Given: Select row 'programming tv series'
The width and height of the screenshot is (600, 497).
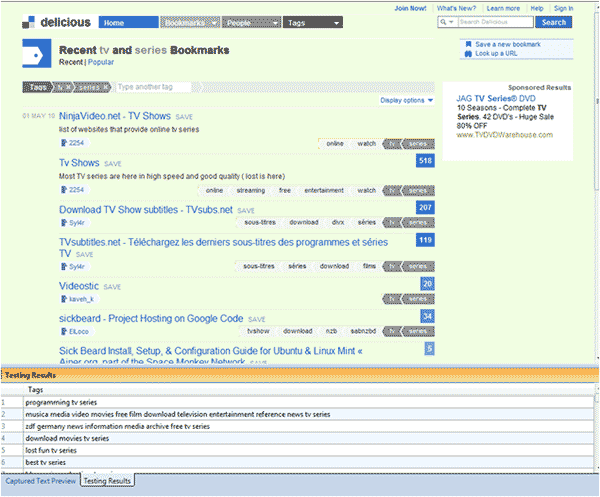Looking at the screenshot, I should coord(297,402).
